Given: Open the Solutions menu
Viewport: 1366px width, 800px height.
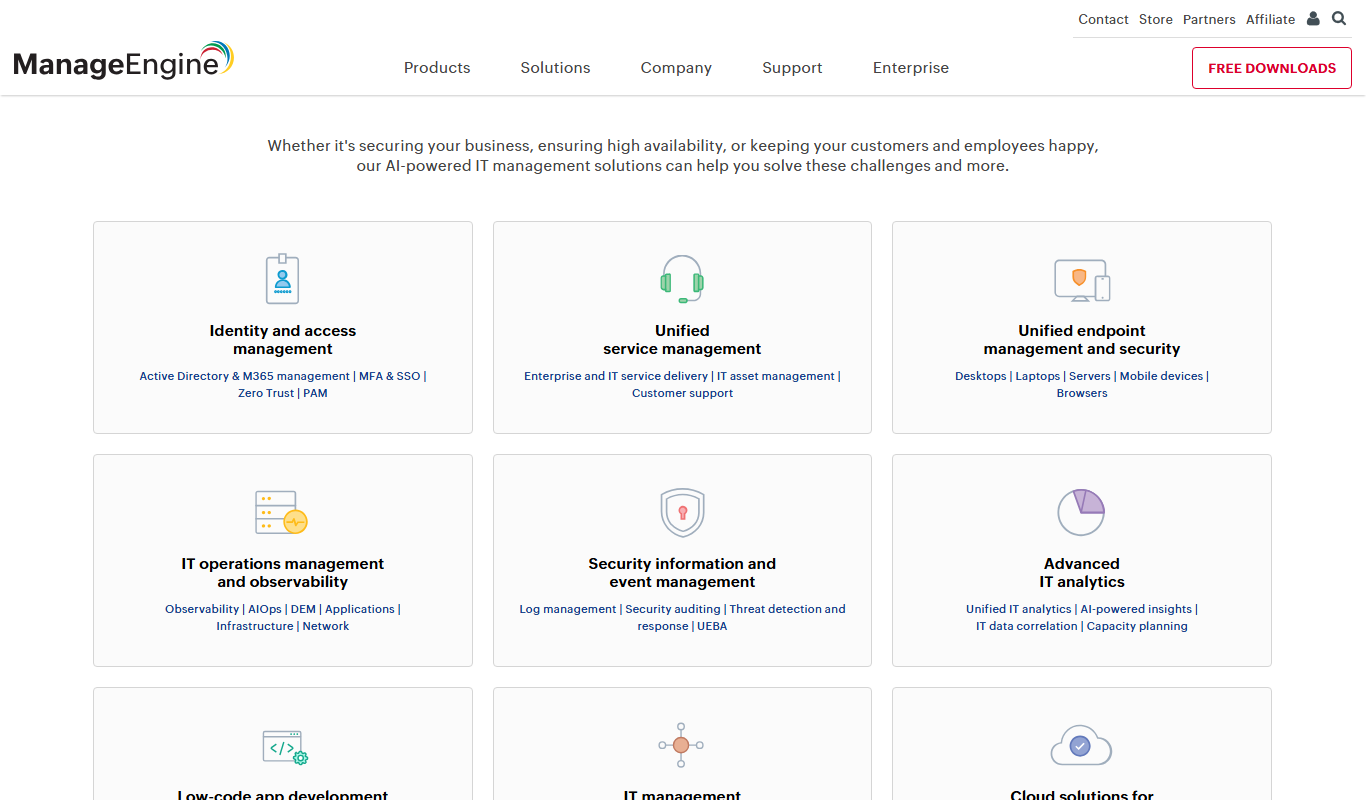Looking at the screenshot, I should click(x=555, y=68).
